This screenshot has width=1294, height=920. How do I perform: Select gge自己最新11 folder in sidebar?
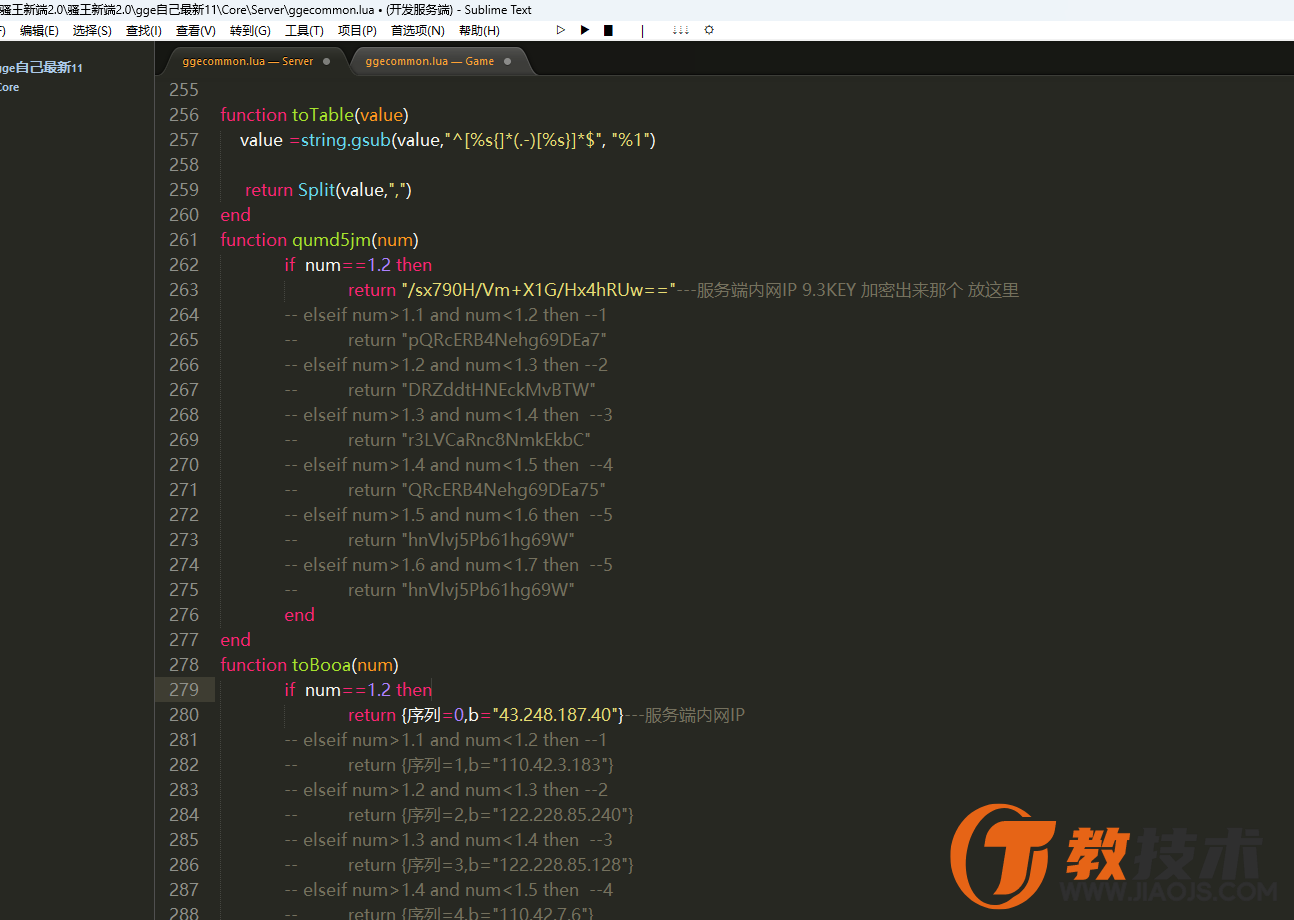coord(40,68)
